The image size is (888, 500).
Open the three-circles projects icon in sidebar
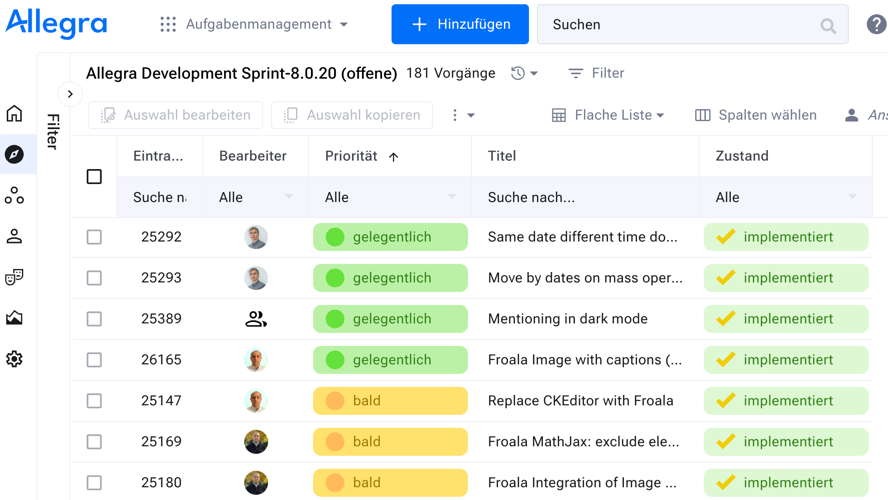[14, 195]
